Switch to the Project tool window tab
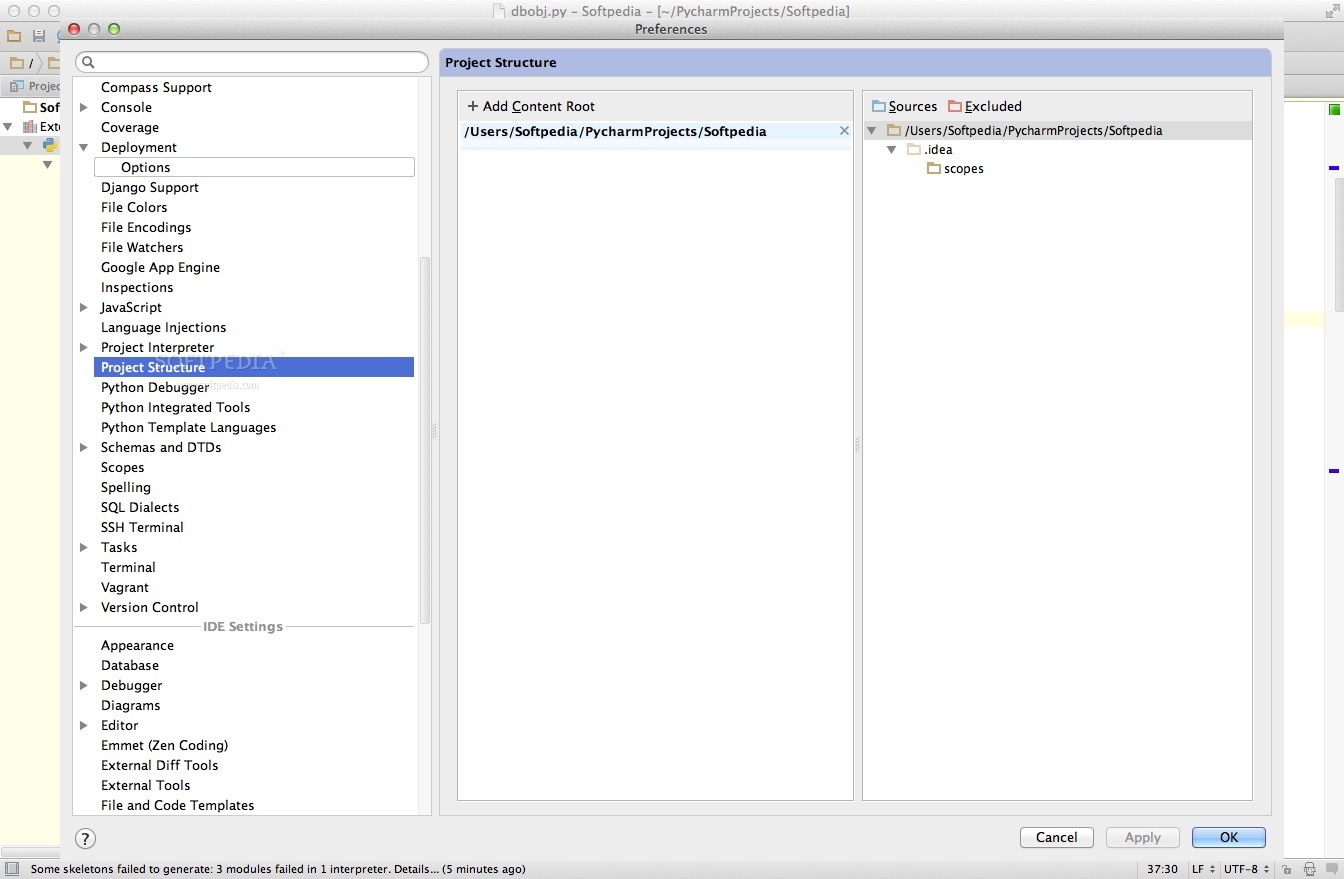 tap(30, 86)
